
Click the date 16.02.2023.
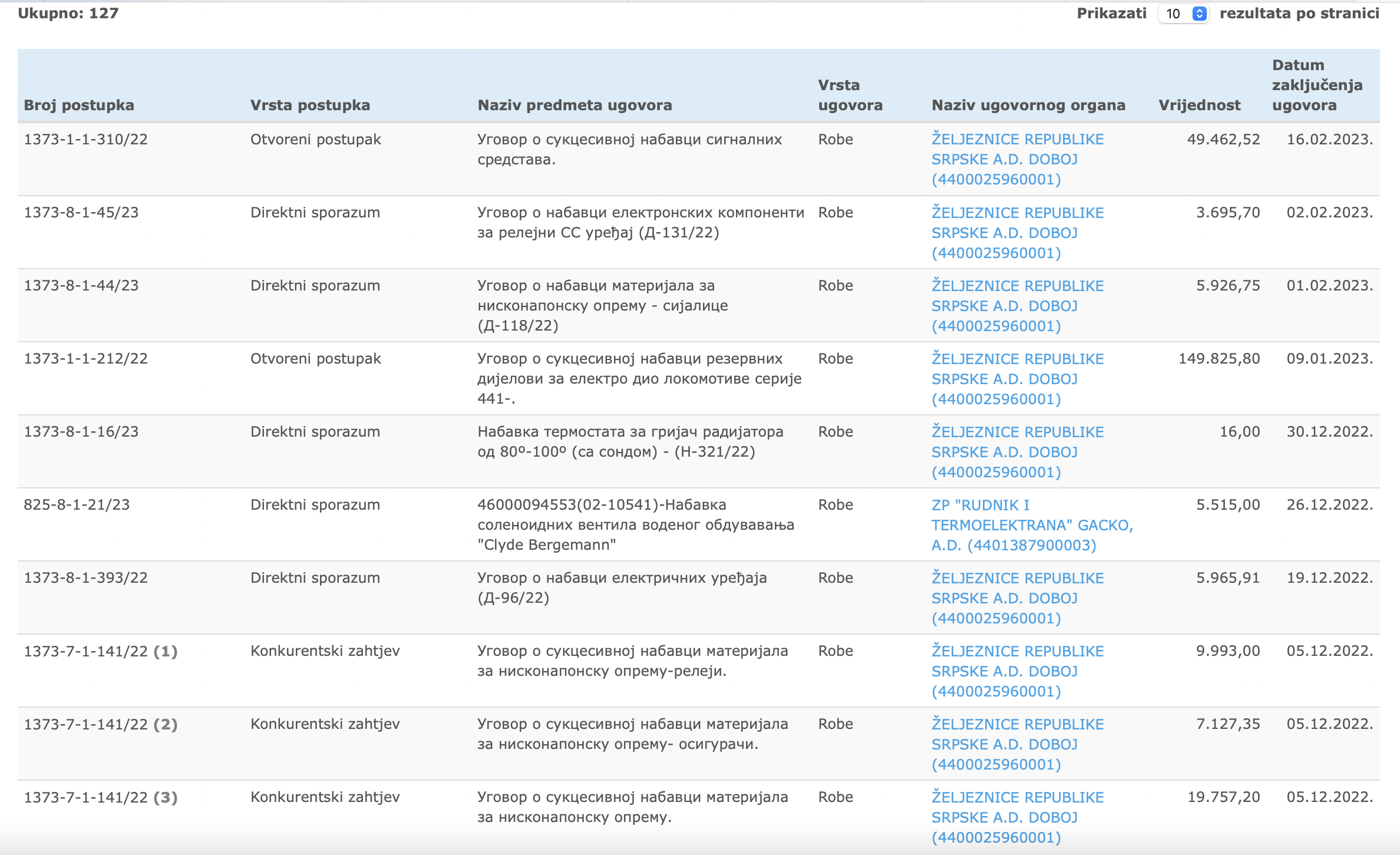coord(1329,139)
